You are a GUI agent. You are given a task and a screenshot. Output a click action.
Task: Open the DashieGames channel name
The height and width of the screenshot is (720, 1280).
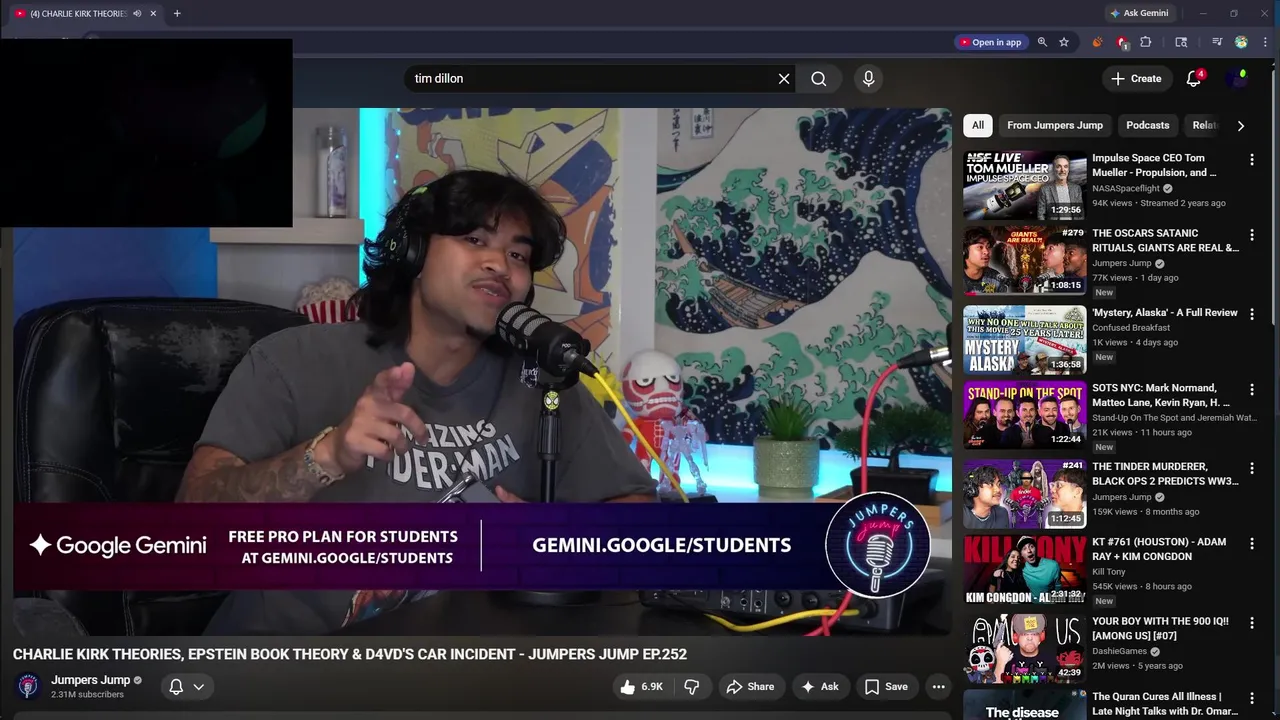click(x=1119, y=651)
